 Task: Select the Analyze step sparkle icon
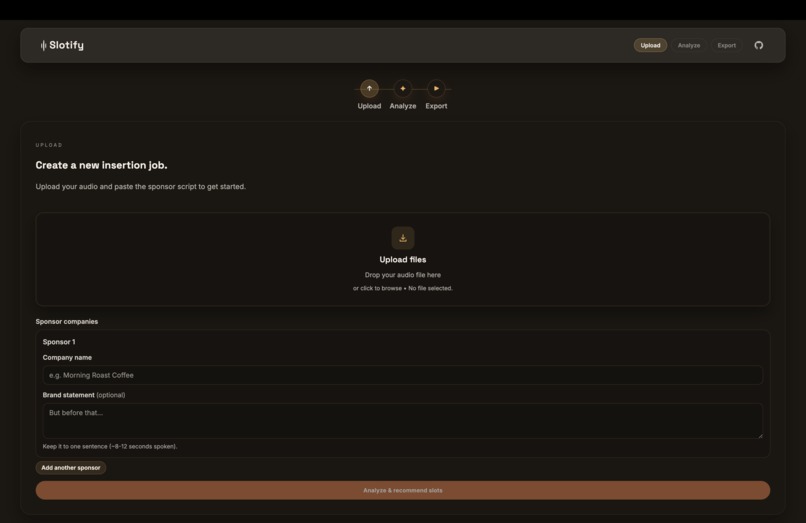(403, 88)
